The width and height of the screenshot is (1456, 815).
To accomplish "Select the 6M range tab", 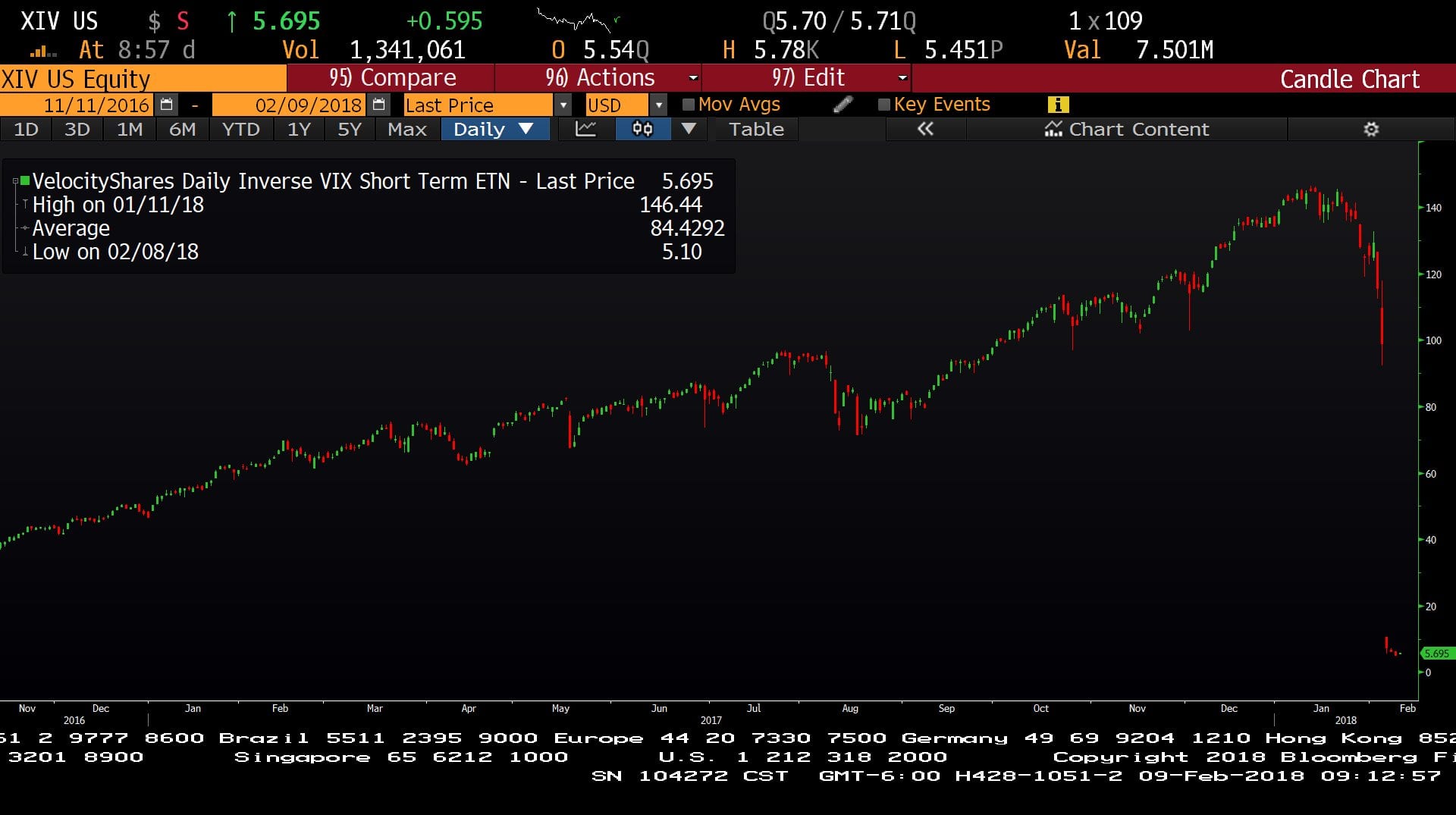I will (182, 129).
